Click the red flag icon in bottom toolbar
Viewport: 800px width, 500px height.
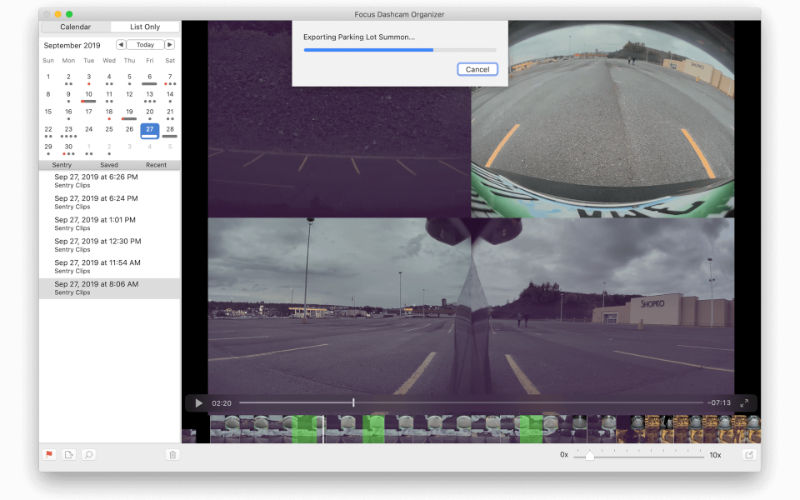(48, 454)
